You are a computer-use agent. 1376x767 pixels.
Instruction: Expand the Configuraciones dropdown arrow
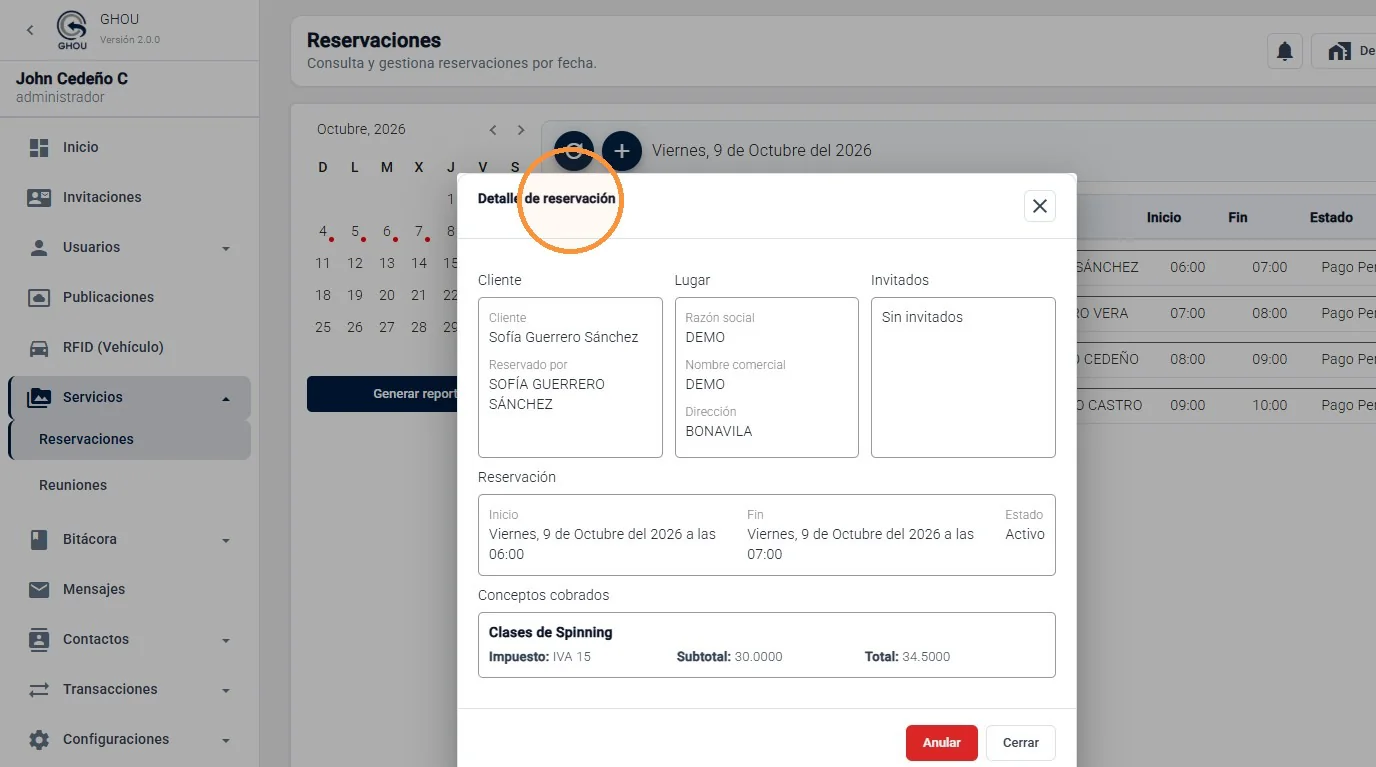tap(226, 740)
